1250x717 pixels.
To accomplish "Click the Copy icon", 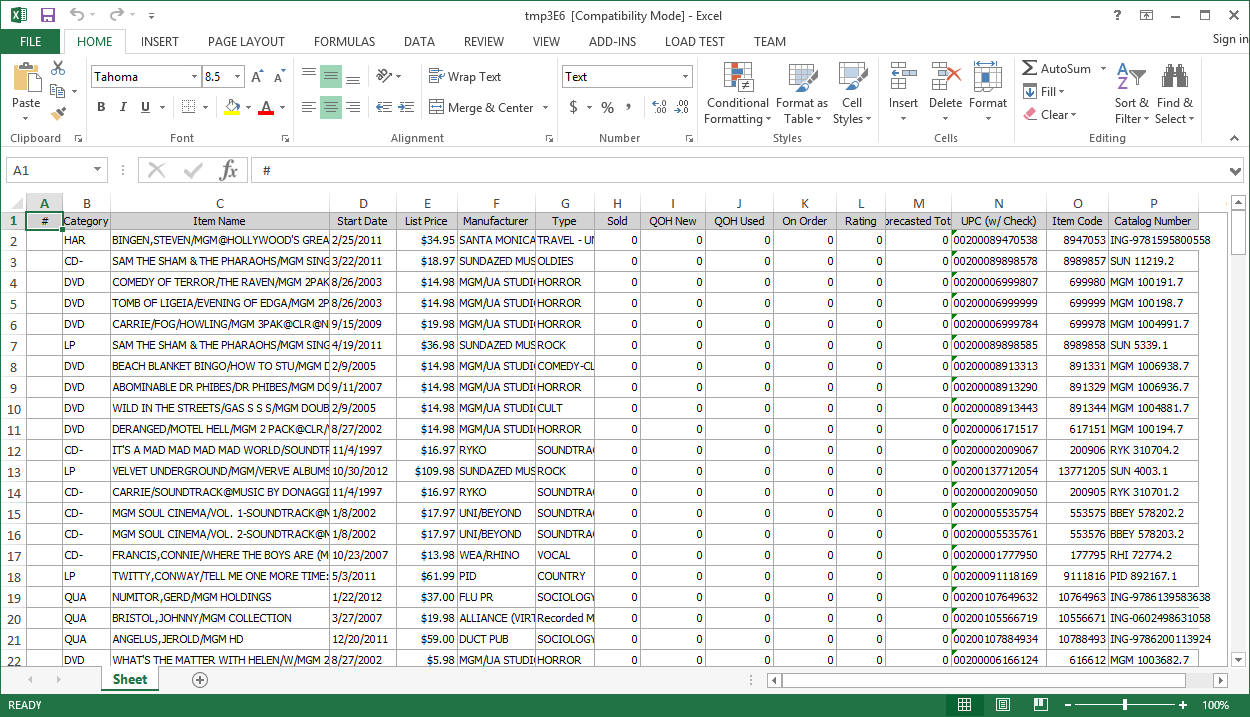I will 58,91.
